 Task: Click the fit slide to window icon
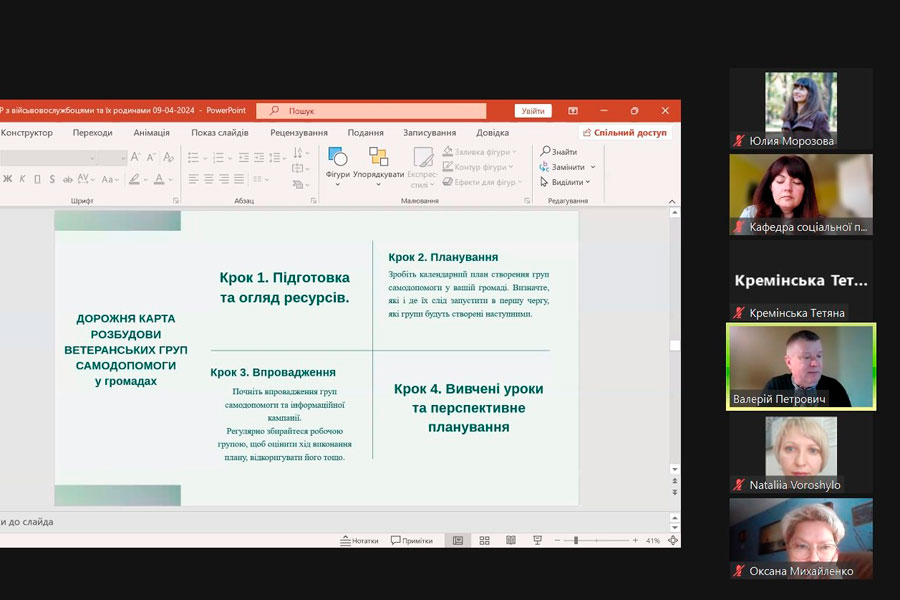coord(673,540)
